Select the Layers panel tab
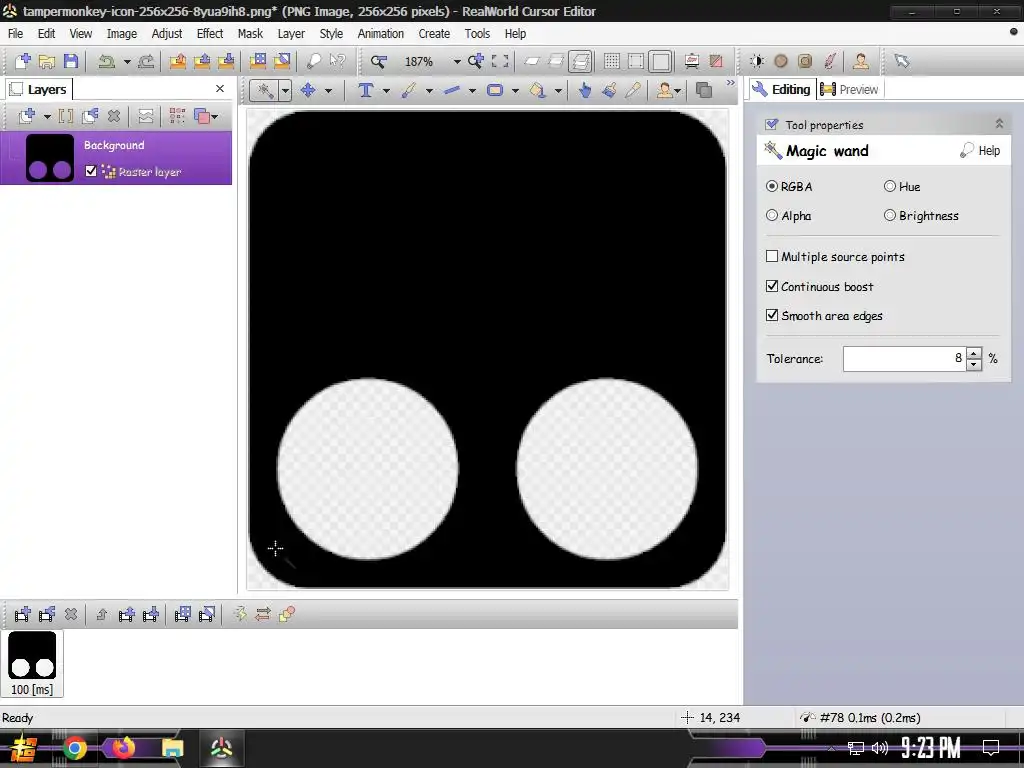This screenshot has height=768, width=1024. (39, 89)
